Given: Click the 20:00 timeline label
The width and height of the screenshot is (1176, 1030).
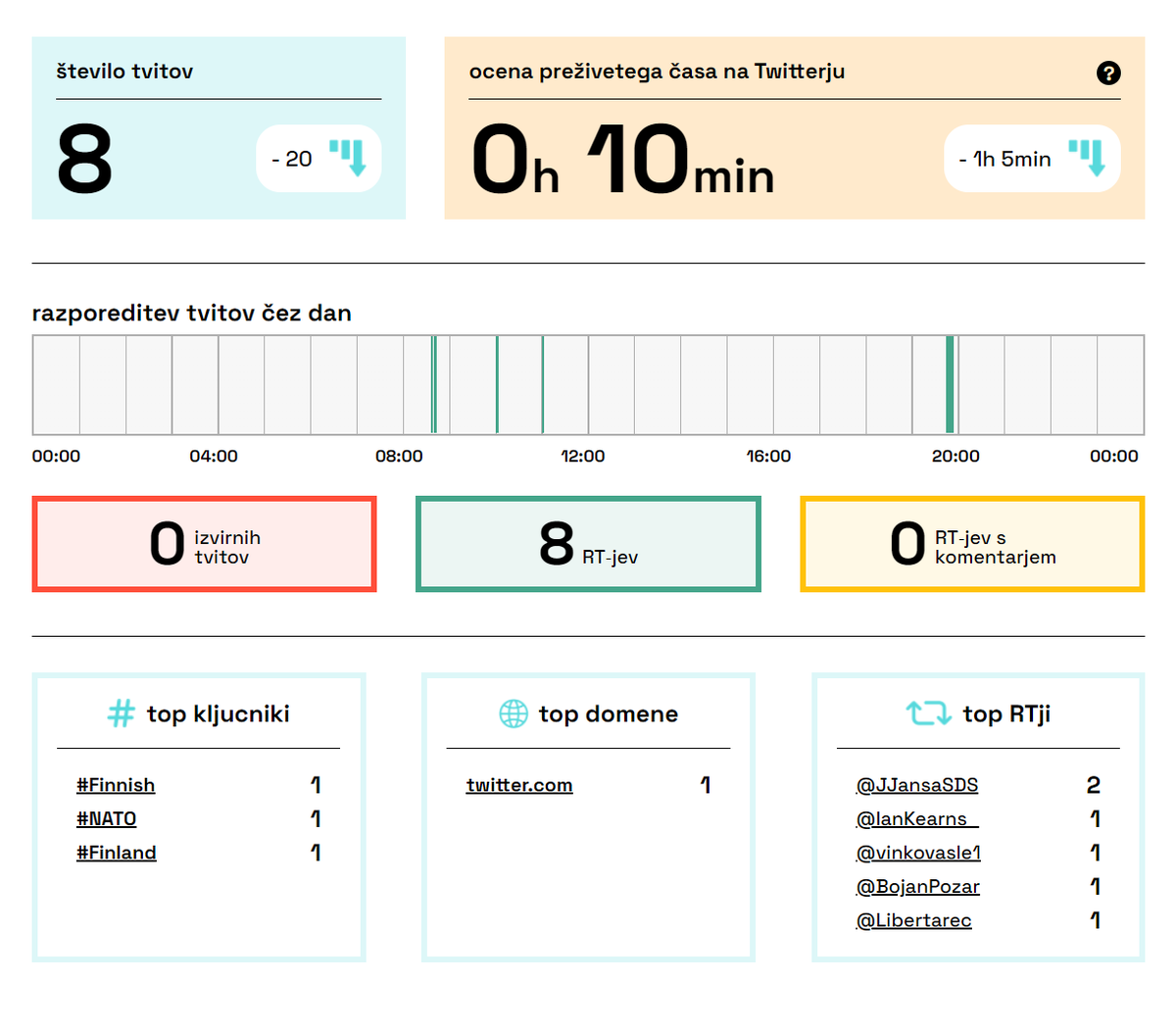Looking at the screenshot, I should tap(955, 456).
